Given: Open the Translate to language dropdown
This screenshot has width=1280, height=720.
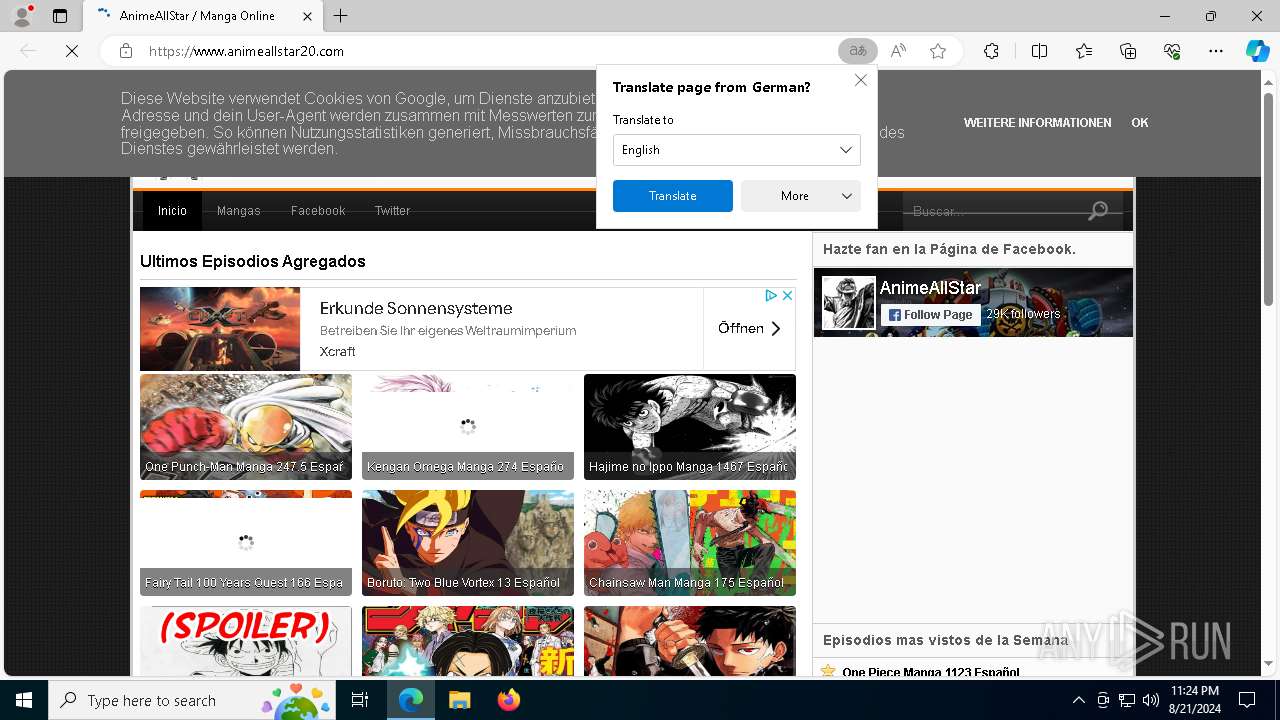Looking at the screenshot, I should tap(736, 150).
